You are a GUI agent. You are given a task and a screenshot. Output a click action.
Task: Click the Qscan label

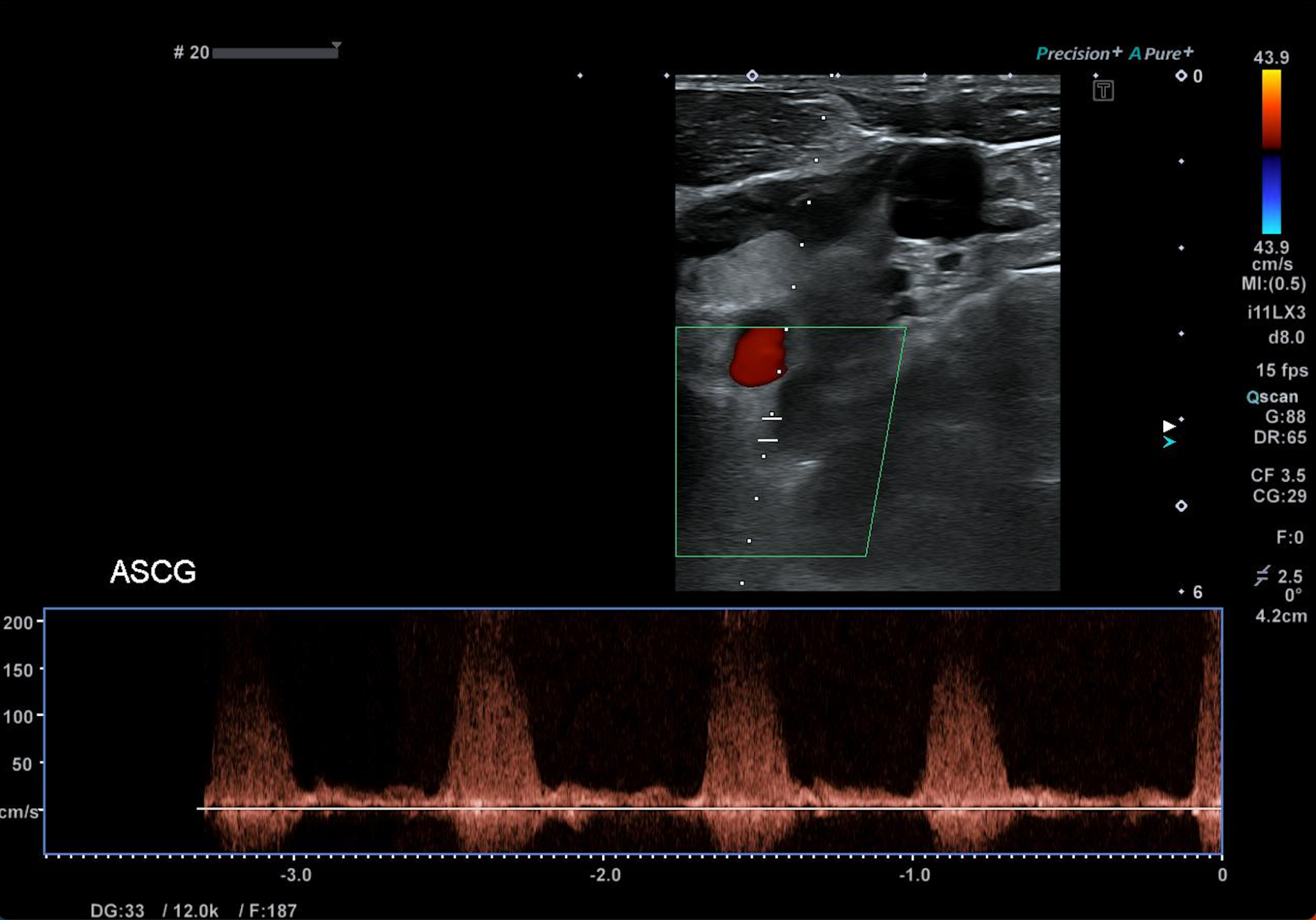1272,397
